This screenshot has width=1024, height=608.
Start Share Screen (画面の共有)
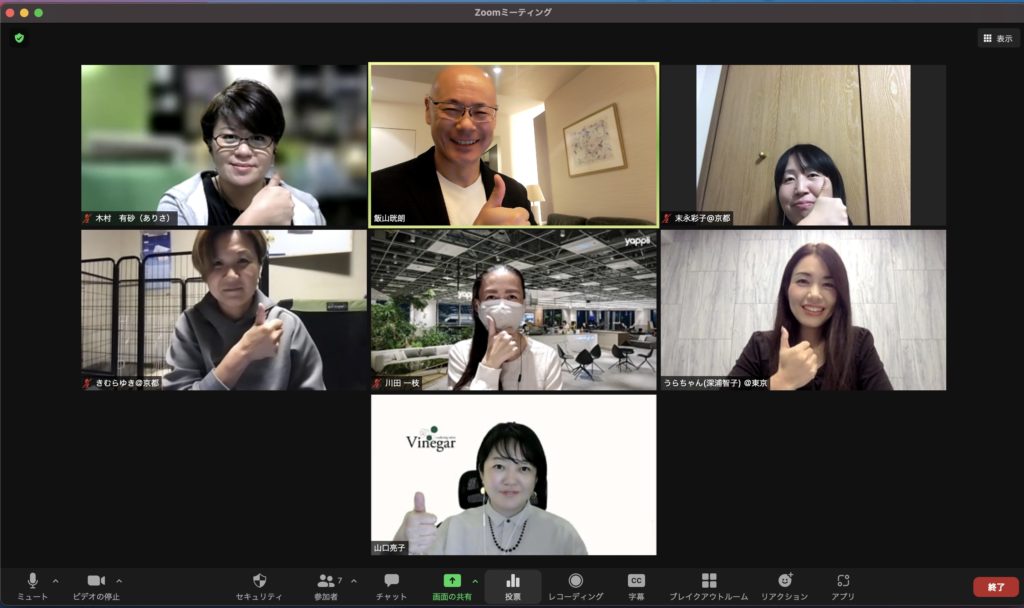(452, 585)
